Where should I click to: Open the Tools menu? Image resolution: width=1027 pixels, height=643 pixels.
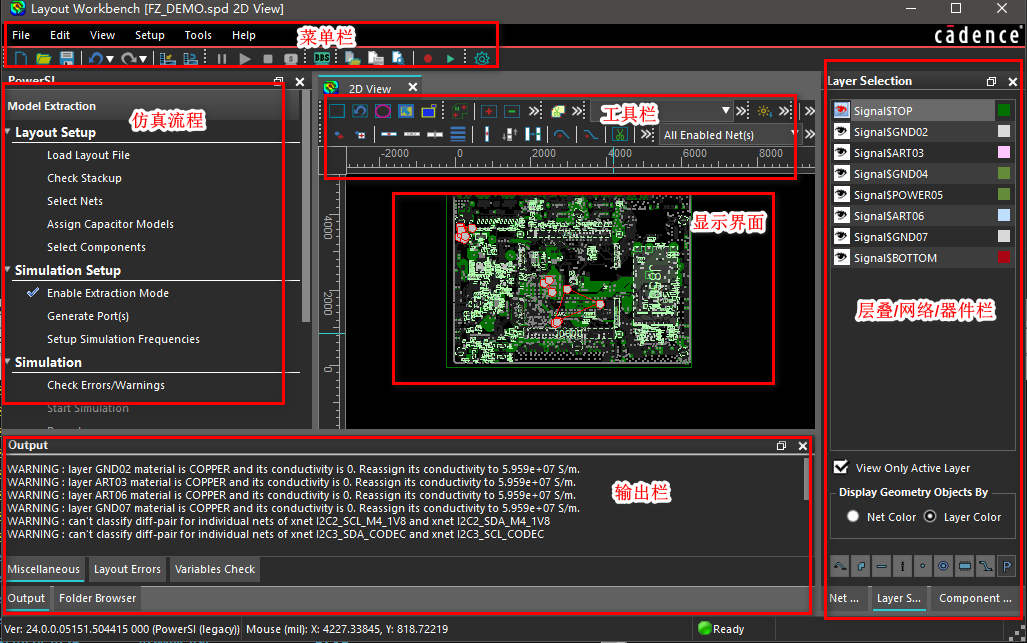point(198,35)
